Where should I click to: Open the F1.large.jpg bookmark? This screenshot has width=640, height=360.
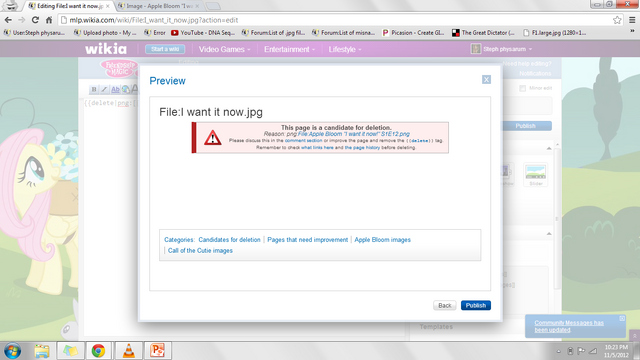tap(555, 32)
